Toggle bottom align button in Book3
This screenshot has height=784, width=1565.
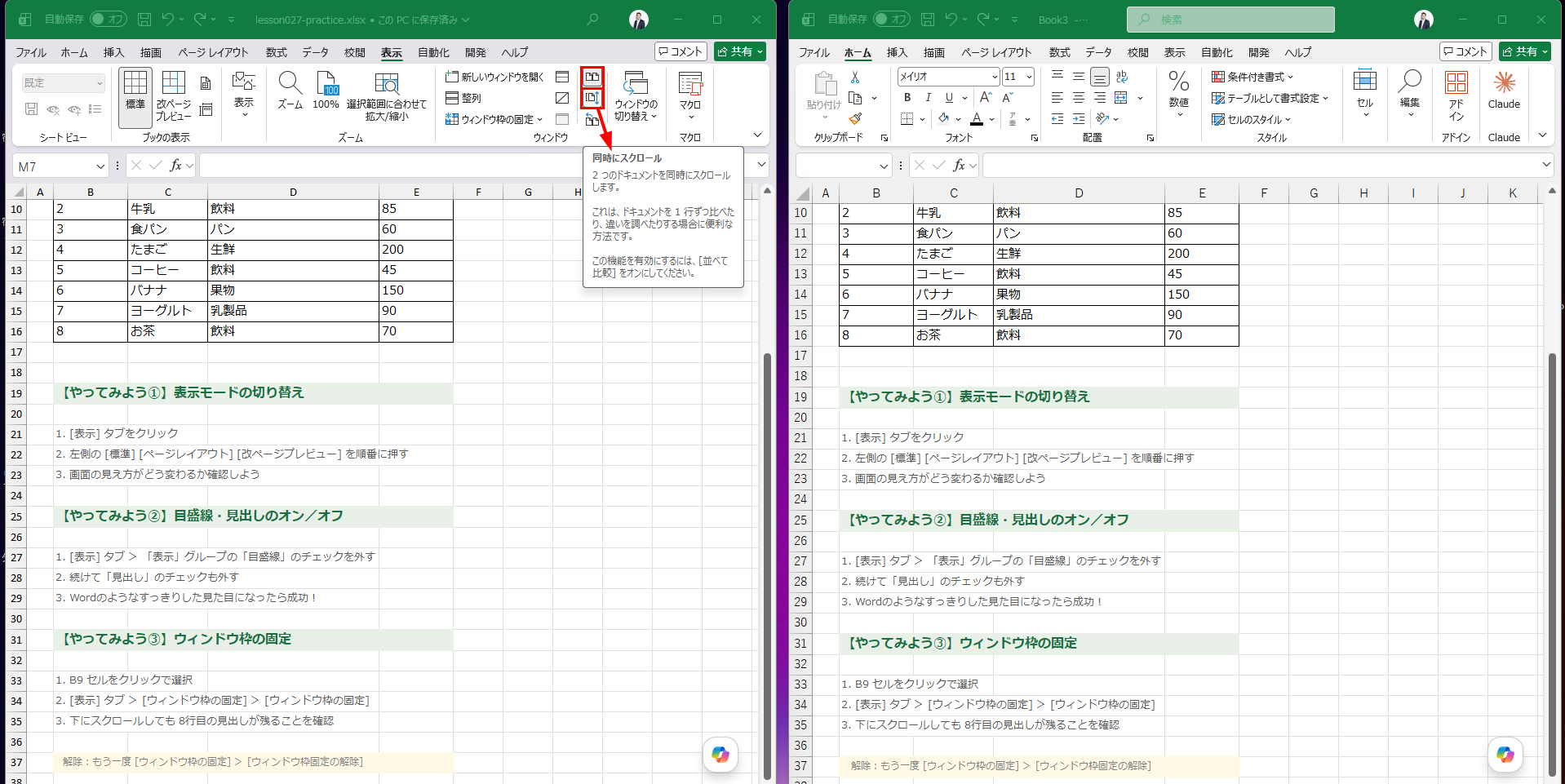(x=1100, y=77)
